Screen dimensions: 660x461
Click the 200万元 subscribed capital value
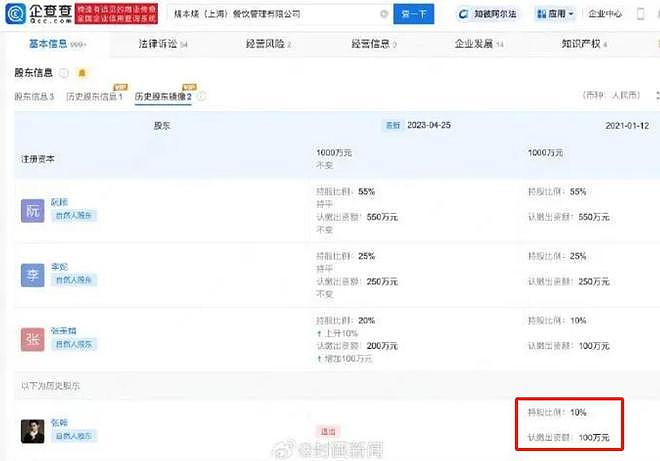pos(382,346)
